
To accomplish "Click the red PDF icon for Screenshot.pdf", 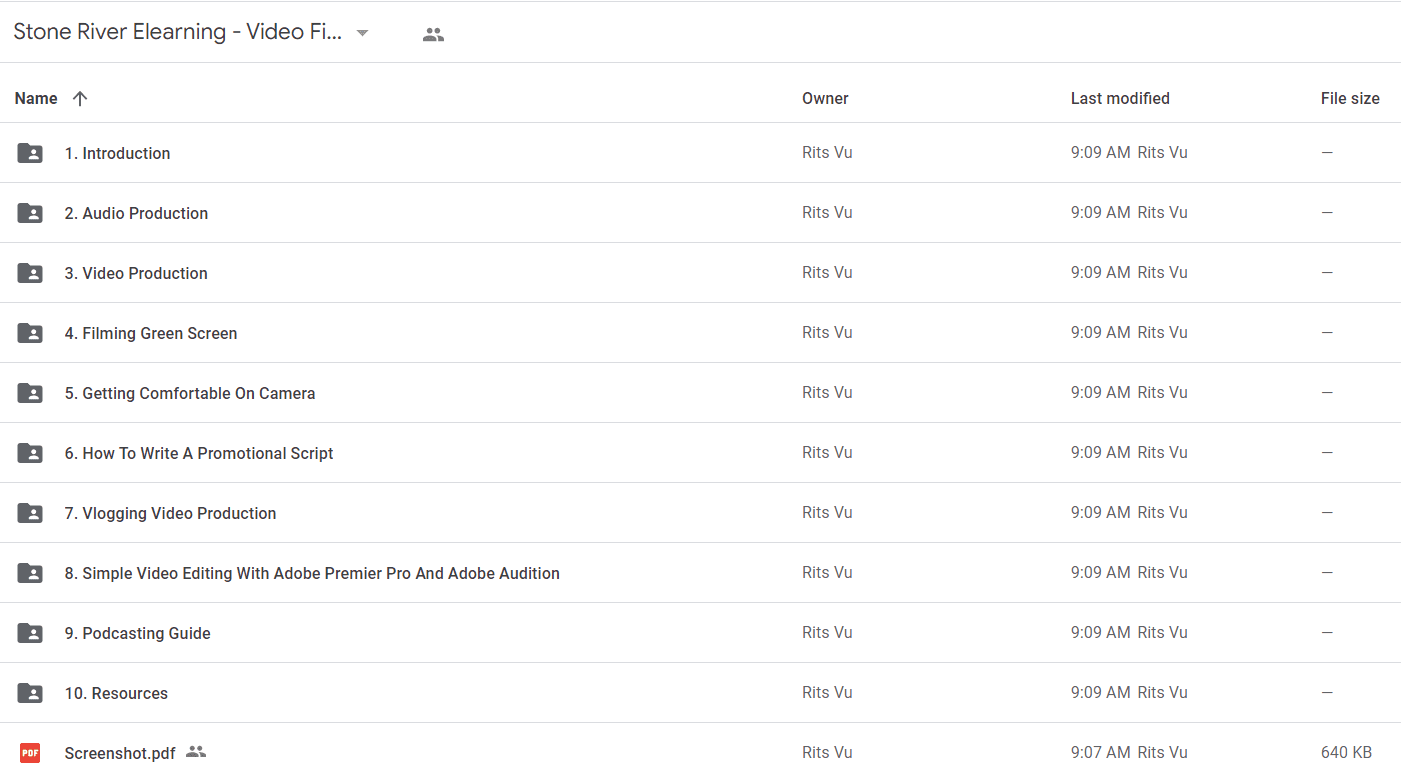I will point(30,753).
